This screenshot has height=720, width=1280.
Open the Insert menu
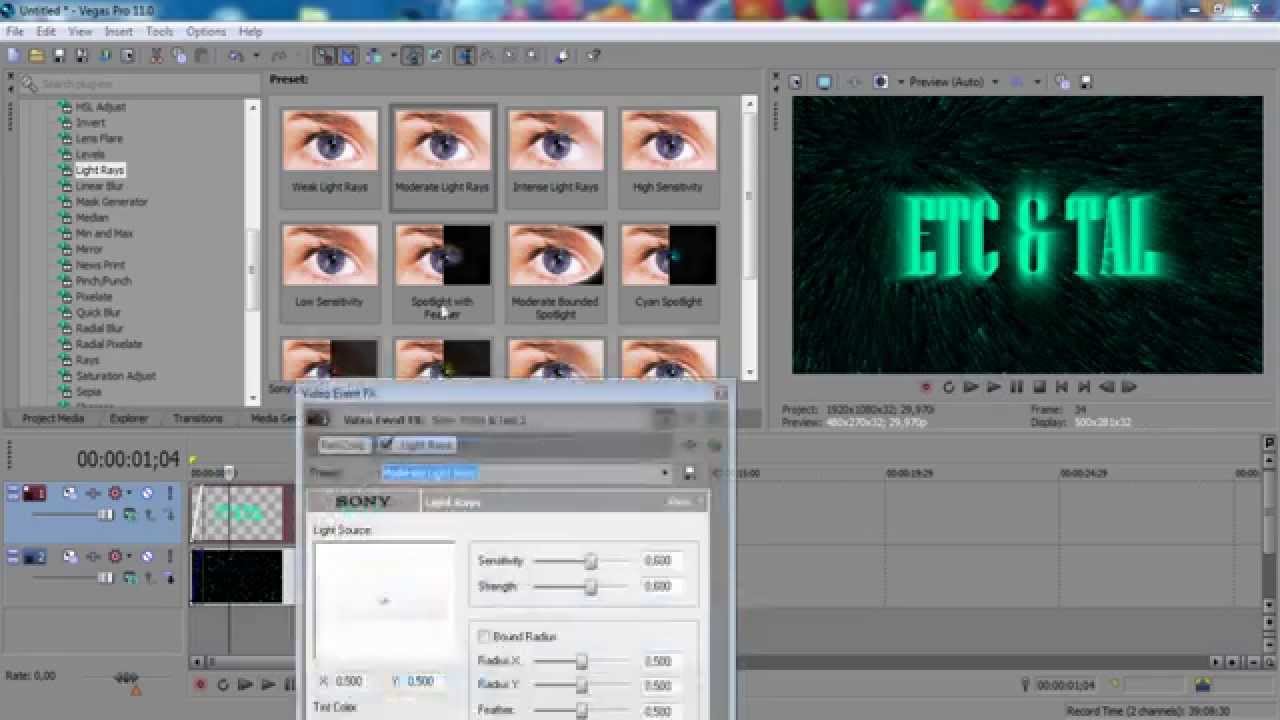click(118, 32)
